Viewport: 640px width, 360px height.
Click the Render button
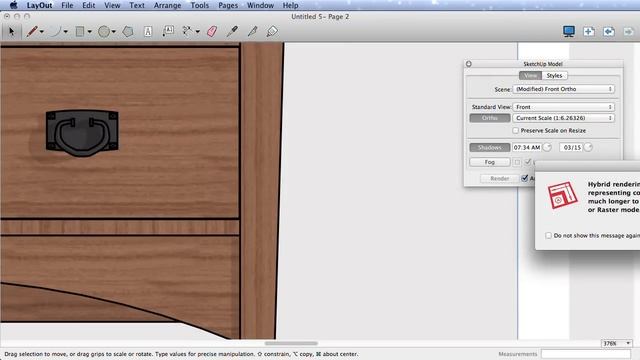coord(500,178)
